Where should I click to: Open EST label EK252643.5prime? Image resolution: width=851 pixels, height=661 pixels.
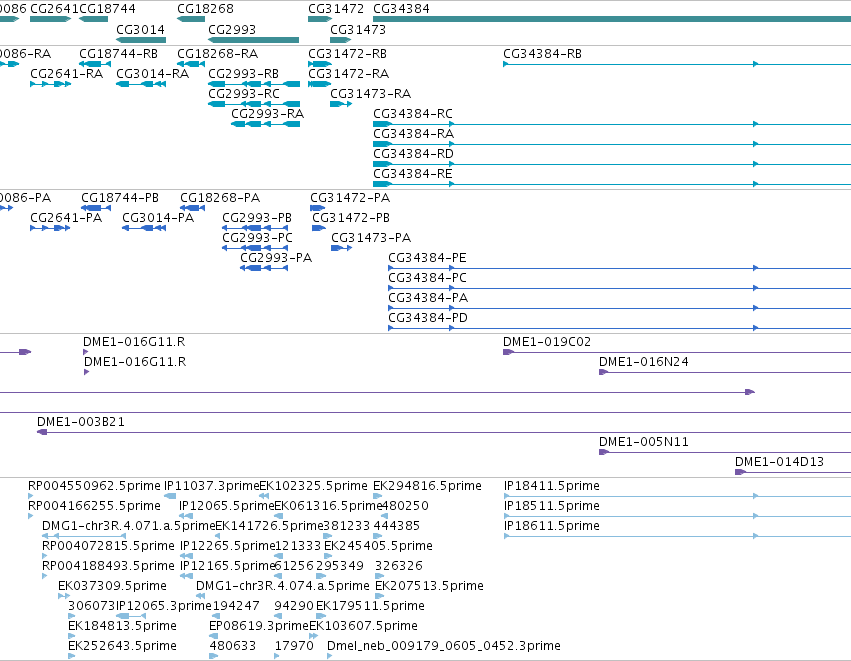click(123, 646)
